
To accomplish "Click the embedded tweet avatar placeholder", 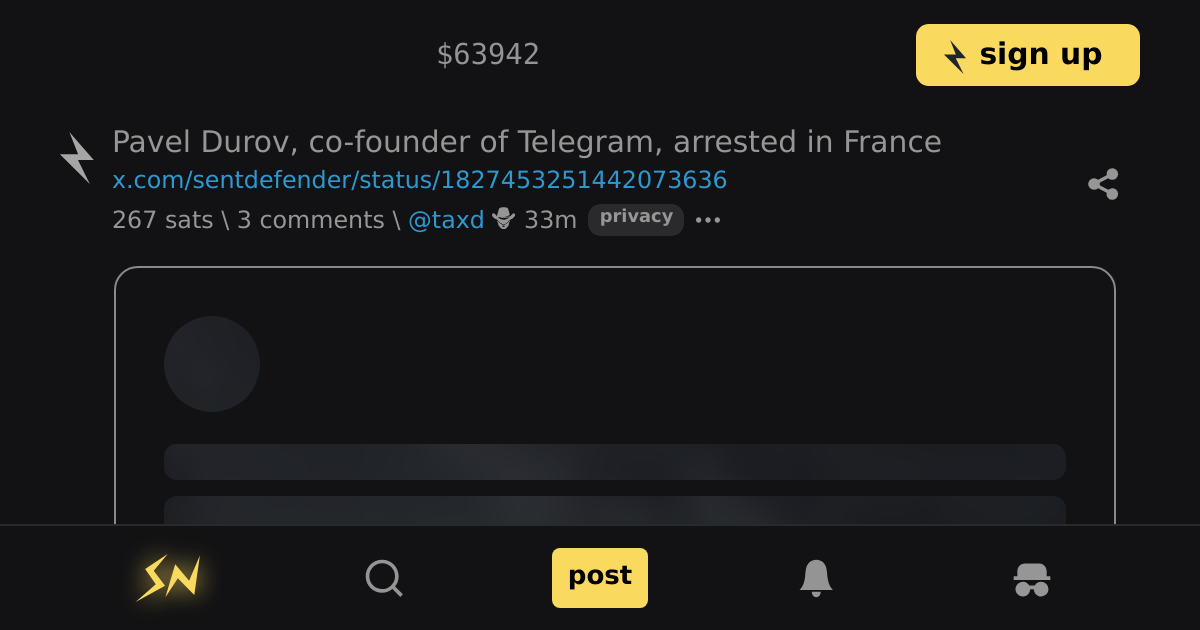I will [x=212, y=364].
